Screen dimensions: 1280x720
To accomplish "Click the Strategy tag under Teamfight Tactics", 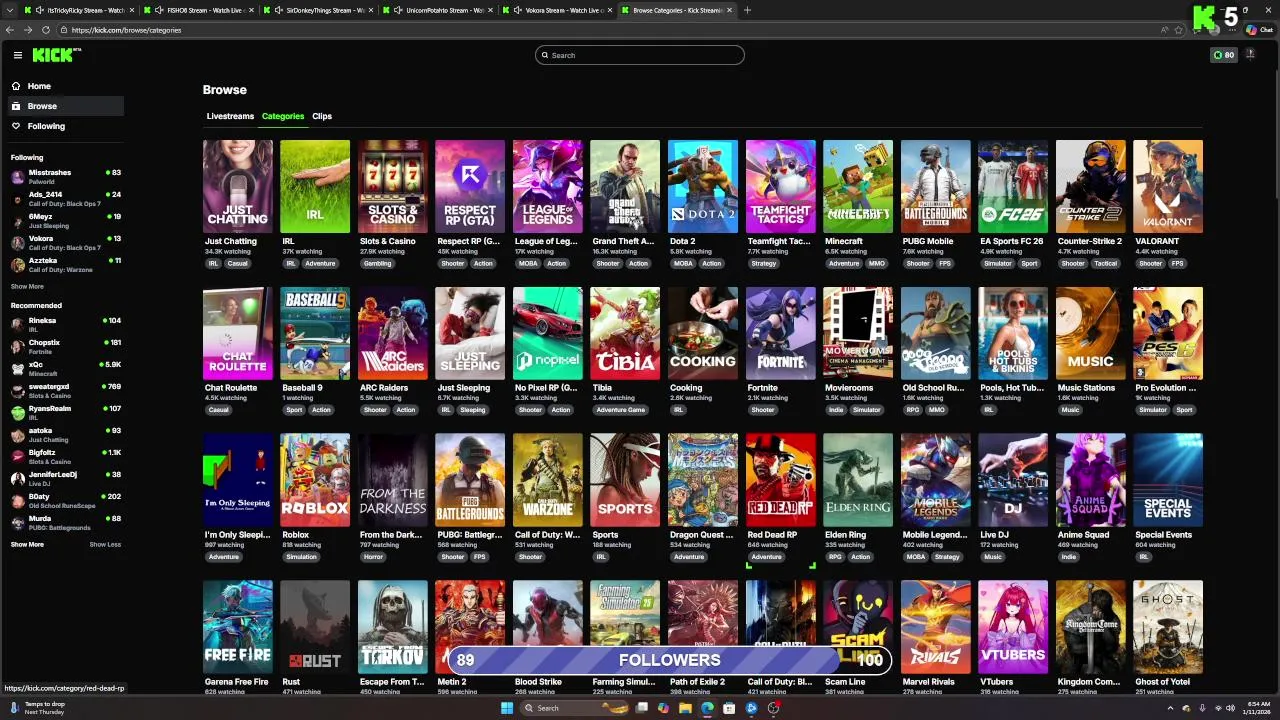I will pyautogui.click(x=763, y=263).
